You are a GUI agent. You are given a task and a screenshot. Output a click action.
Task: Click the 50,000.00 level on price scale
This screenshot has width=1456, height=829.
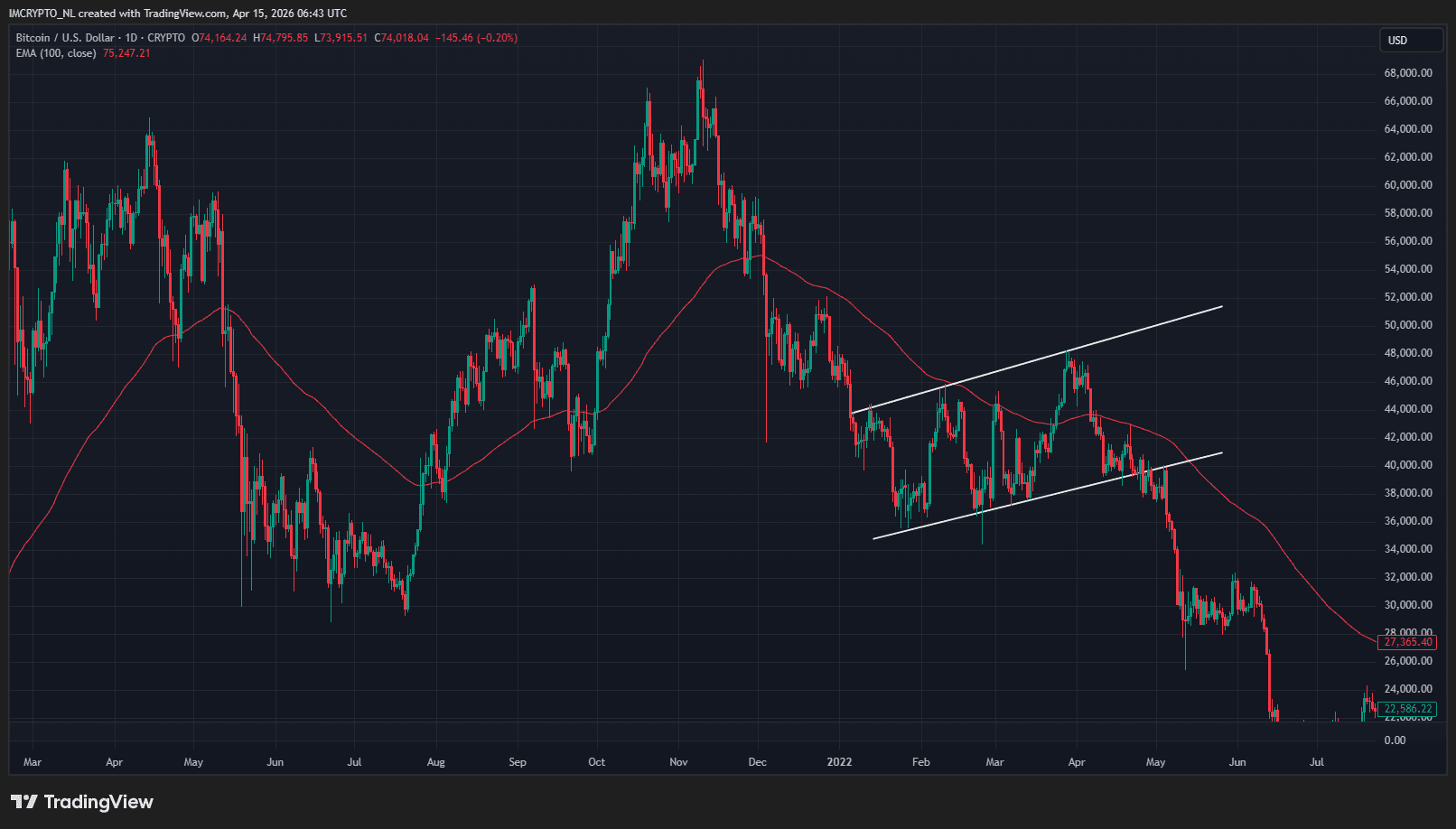point(1407,325)
